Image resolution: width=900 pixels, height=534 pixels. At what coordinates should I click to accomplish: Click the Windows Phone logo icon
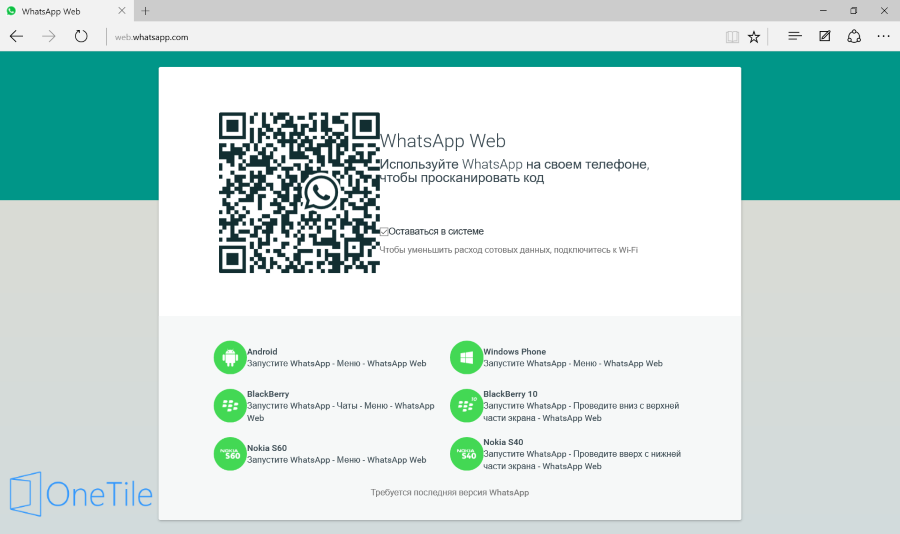(x=466, y=357)
